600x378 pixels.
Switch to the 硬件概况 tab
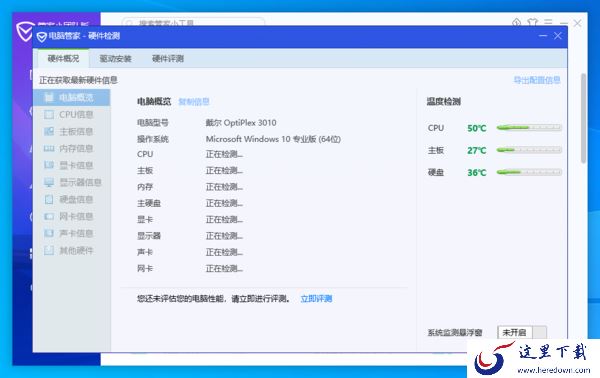pos(63,59)
